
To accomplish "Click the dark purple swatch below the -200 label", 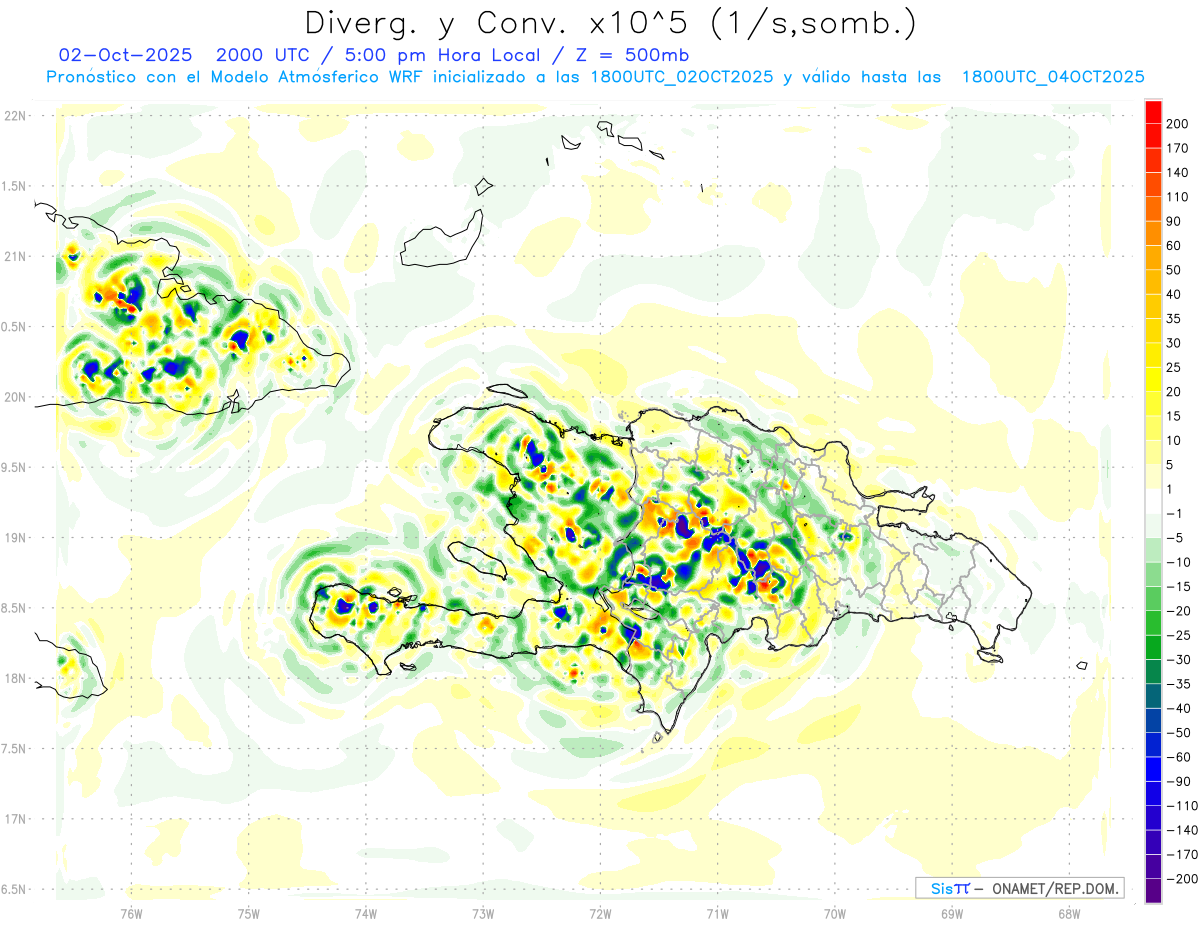I will coord(1153,891).
